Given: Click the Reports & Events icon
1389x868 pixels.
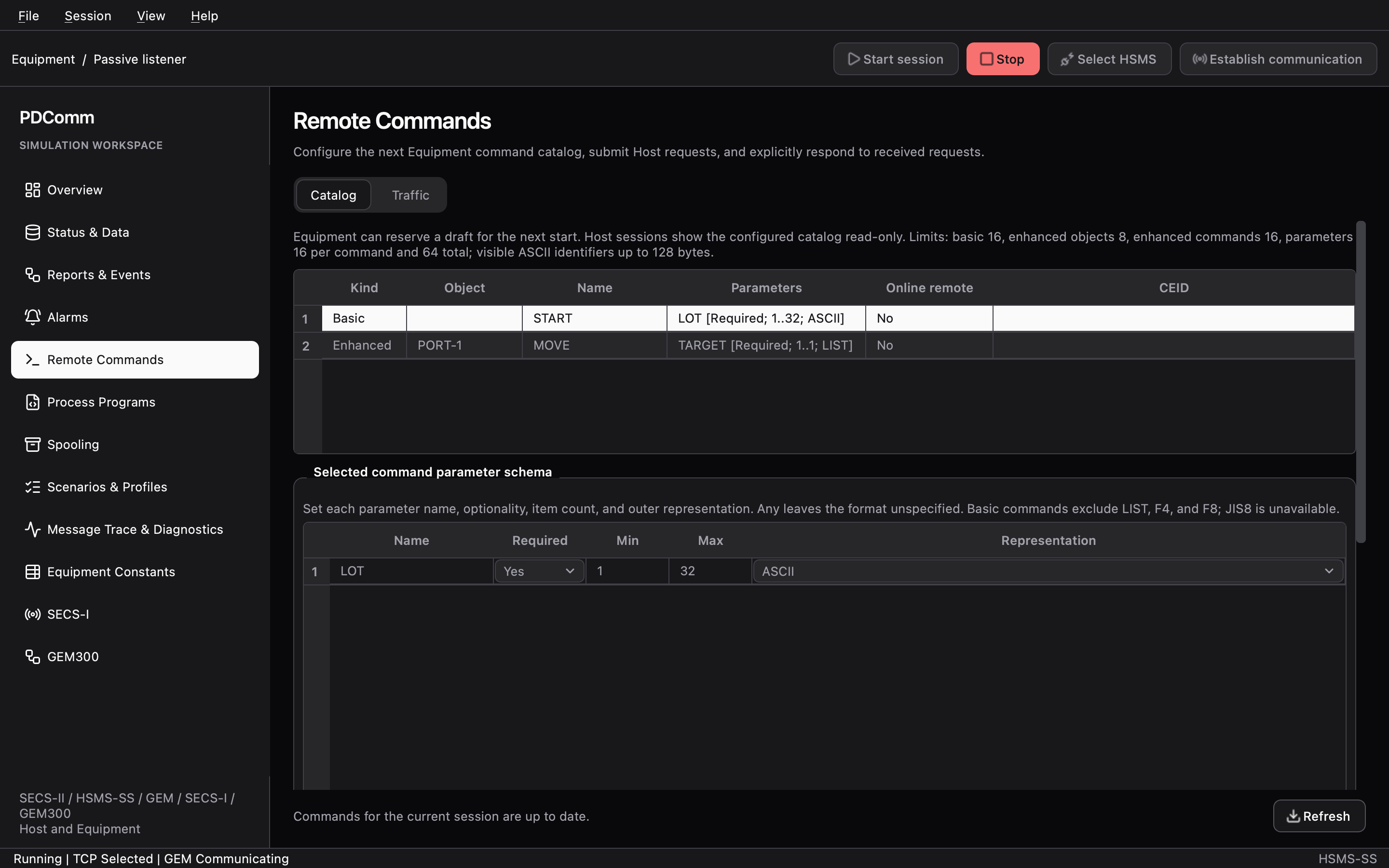Looking at the screenshot, I should pos(33,275).
